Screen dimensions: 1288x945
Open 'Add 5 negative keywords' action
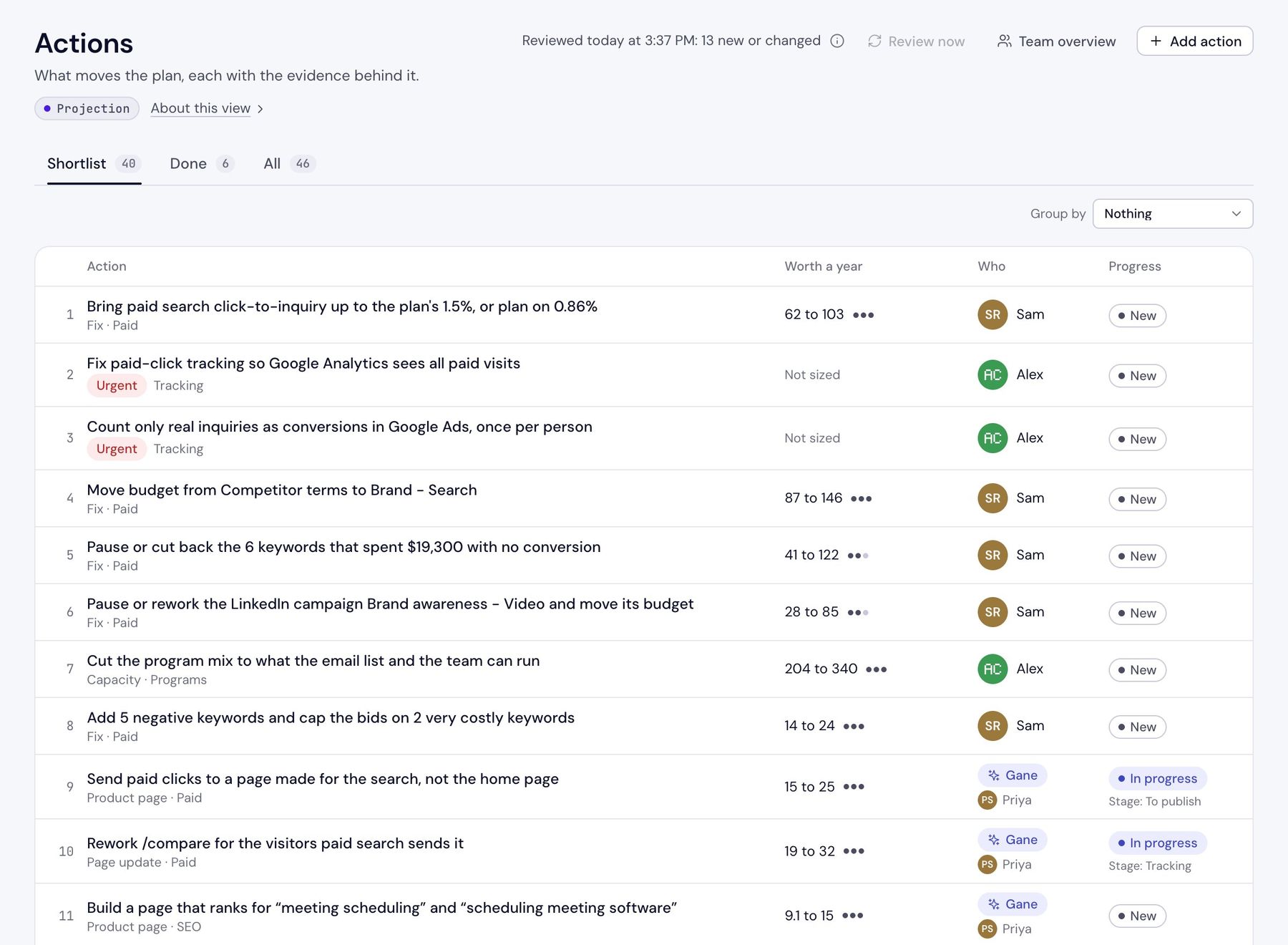pyautogui.click(x=331, y=718)
